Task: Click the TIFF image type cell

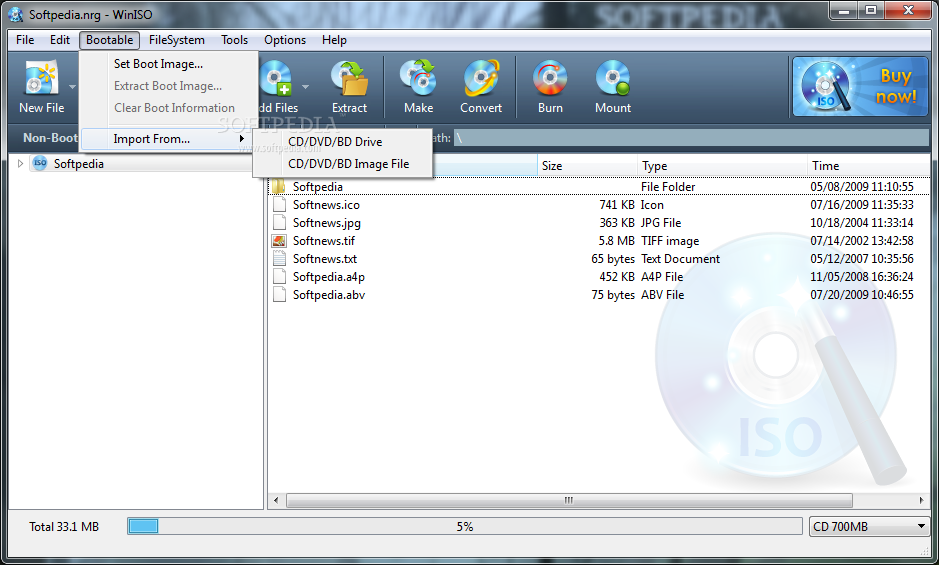Action: 670,241
